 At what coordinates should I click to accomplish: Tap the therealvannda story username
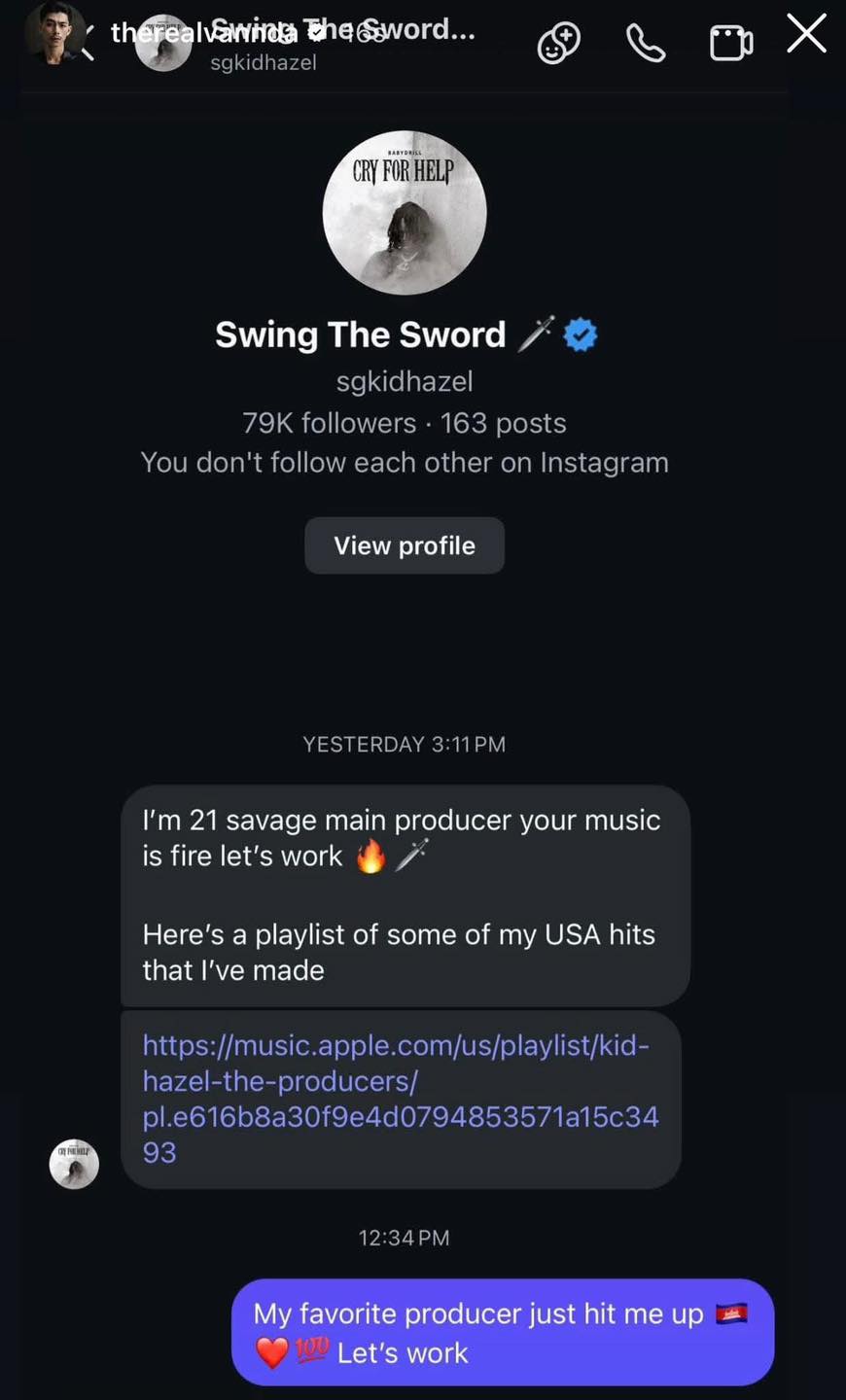[x=194, y=33]
